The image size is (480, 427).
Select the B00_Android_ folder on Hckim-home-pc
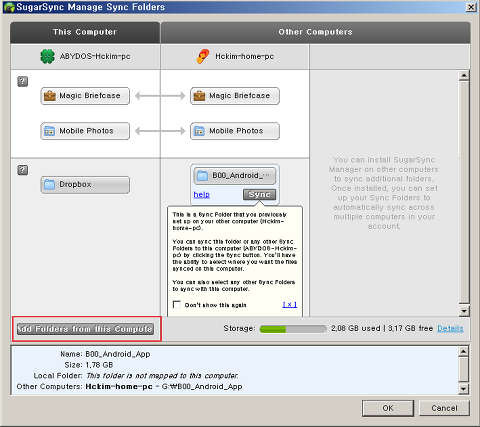(x=235, y=176)
